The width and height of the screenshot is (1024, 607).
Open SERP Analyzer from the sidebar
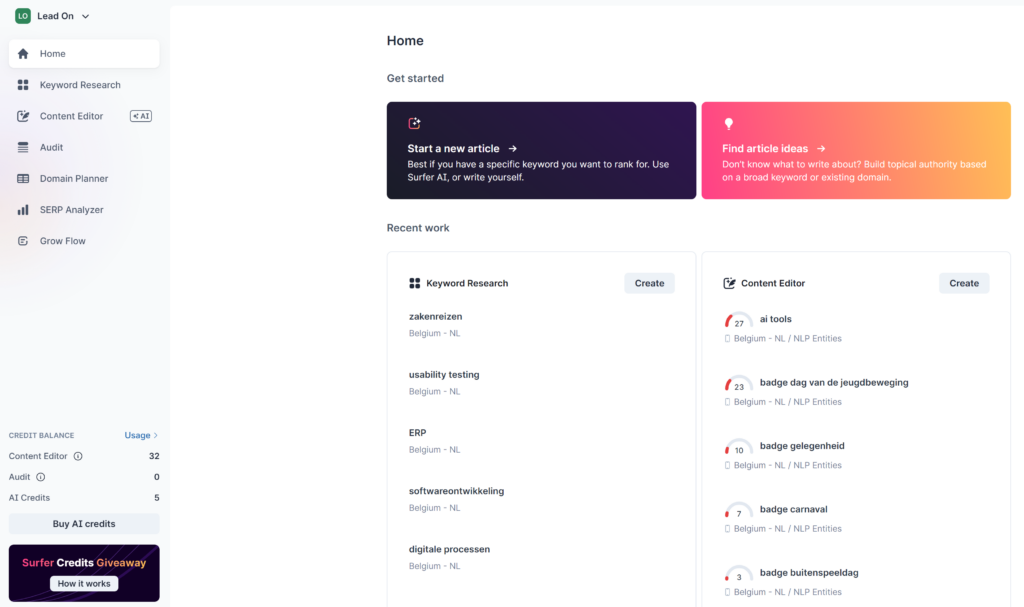[x=84, y=210]
